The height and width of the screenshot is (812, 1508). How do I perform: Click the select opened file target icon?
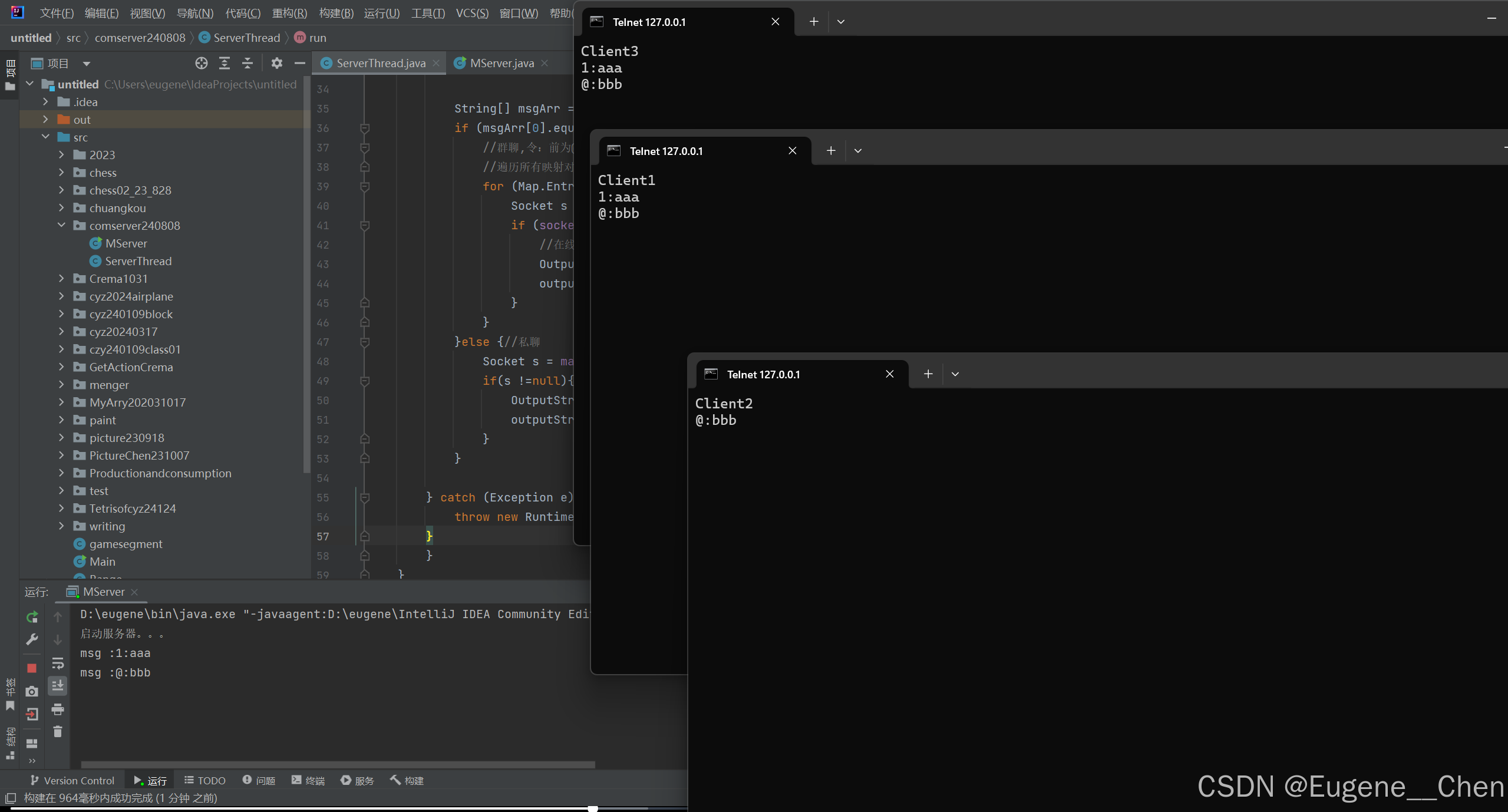click(x=202, y=63)
